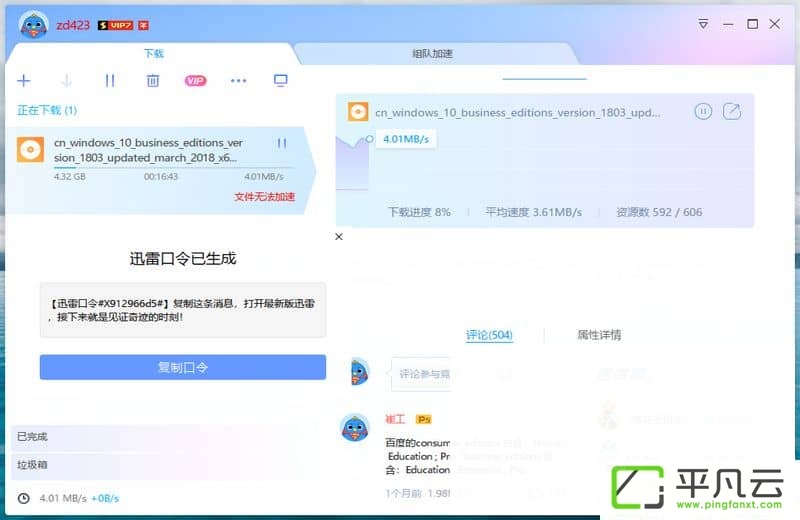Select the 正在下载 (1) category
Viewport: 800px width, 520px height.
pyautogui.click(x=47, y=110)
